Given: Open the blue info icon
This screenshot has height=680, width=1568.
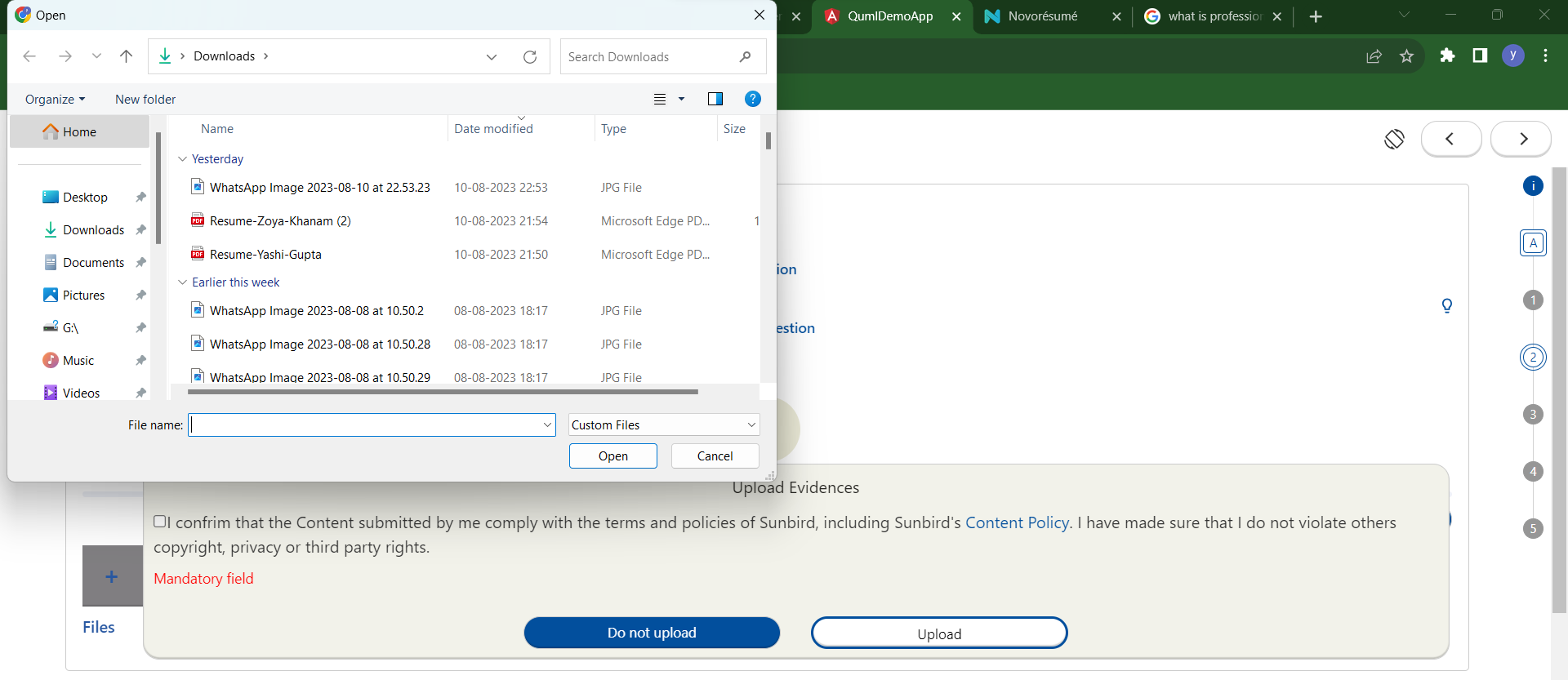Looking at the screenshot, I should click(x=1533, y=186).
